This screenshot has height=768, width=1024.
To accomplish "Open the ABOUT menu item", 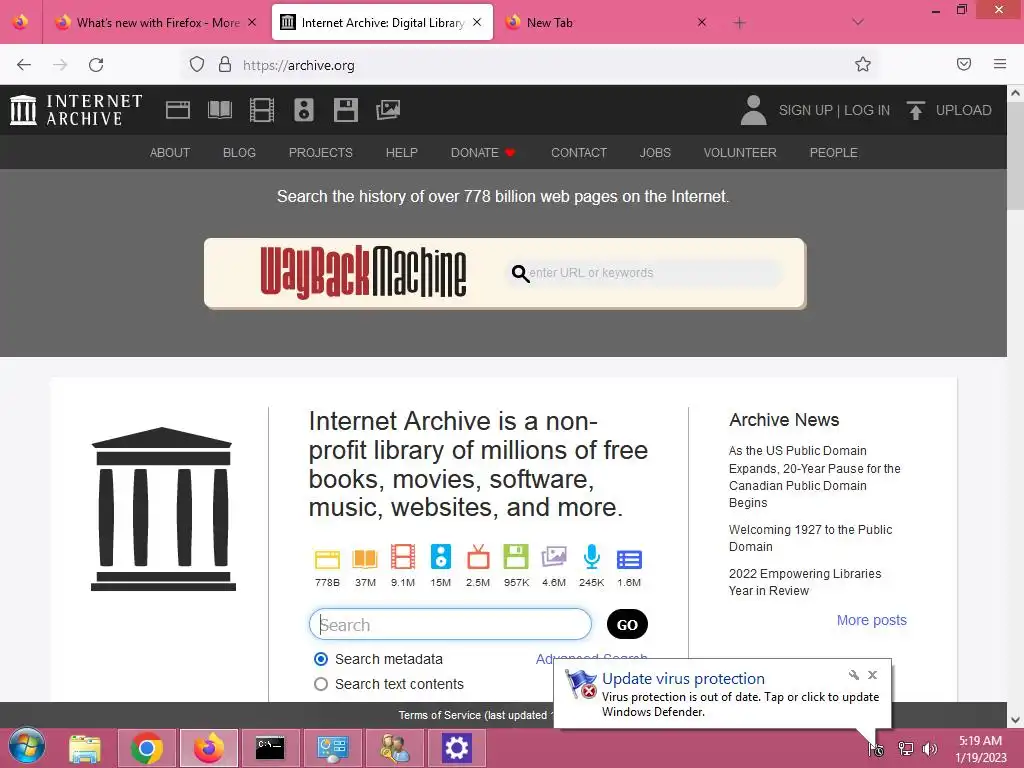I will [170, 152].
